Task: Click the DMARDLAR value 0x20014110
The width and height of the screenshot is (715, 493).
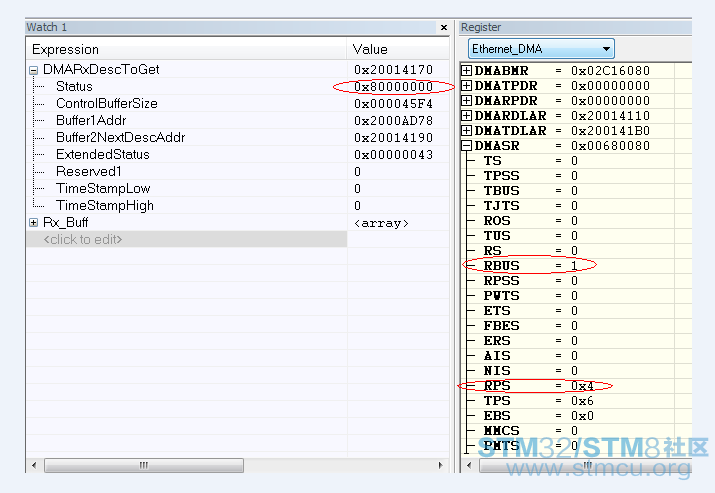Action: click(611, 116)
